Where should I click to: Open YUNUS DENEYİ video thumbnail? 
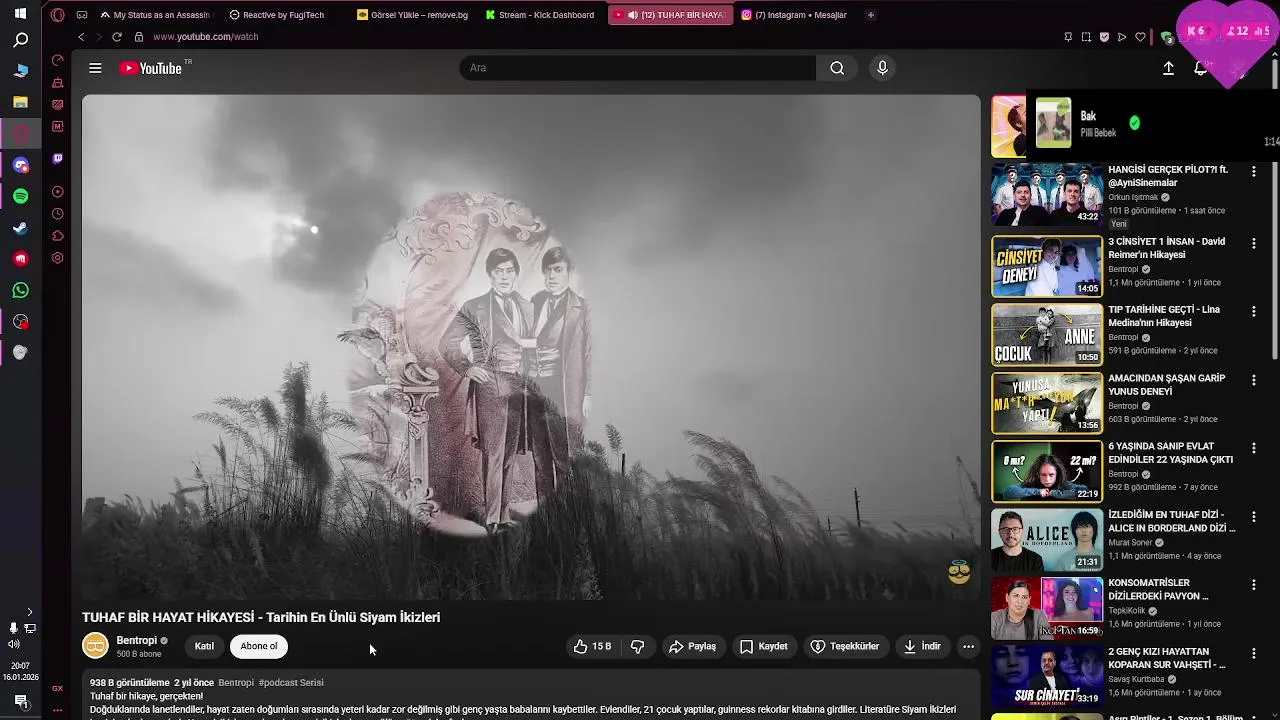pos(1047,403)
